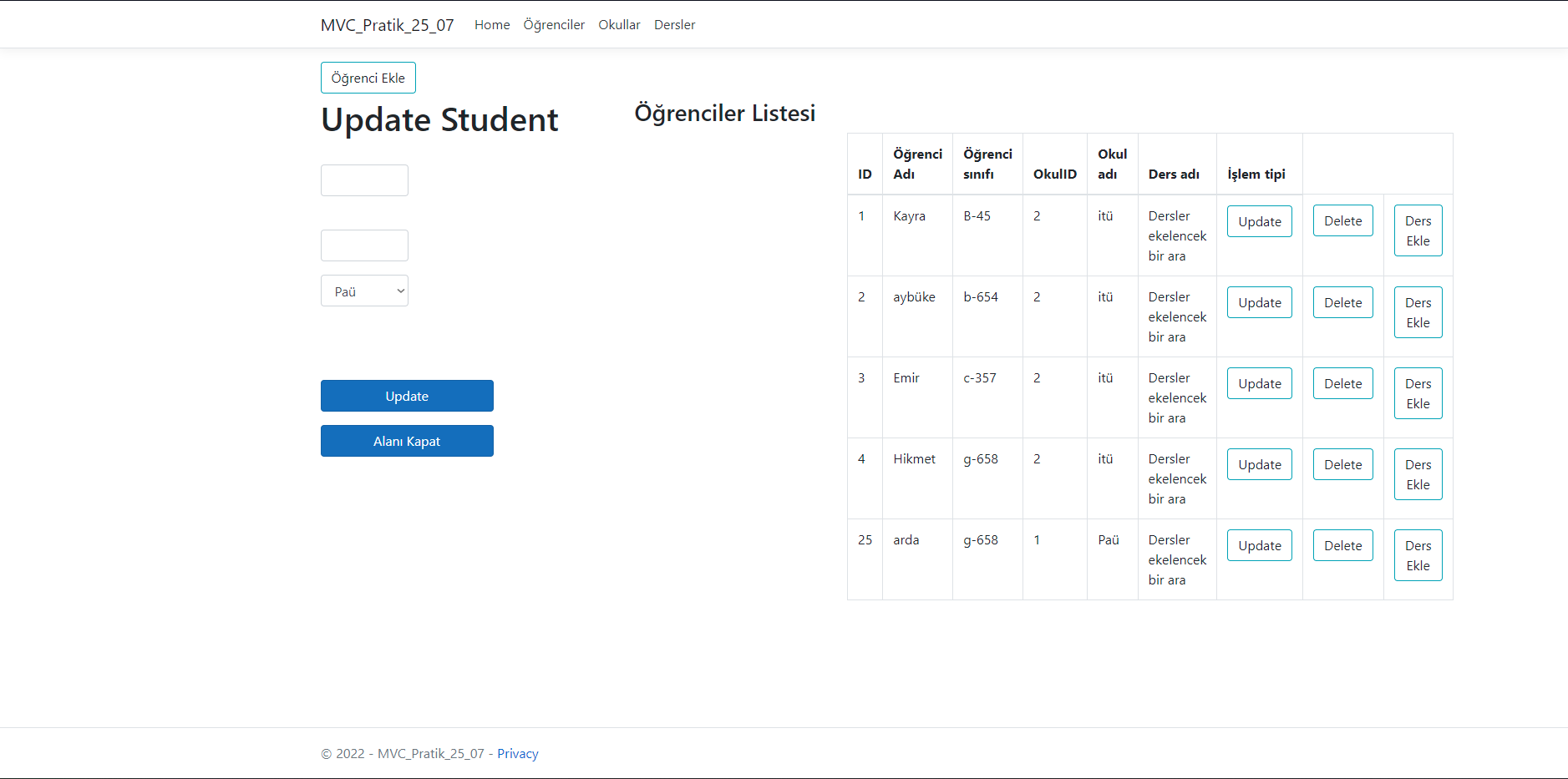Go to the Dersler section
This screenshot has width=1568, height=779.
click(674, 24)
